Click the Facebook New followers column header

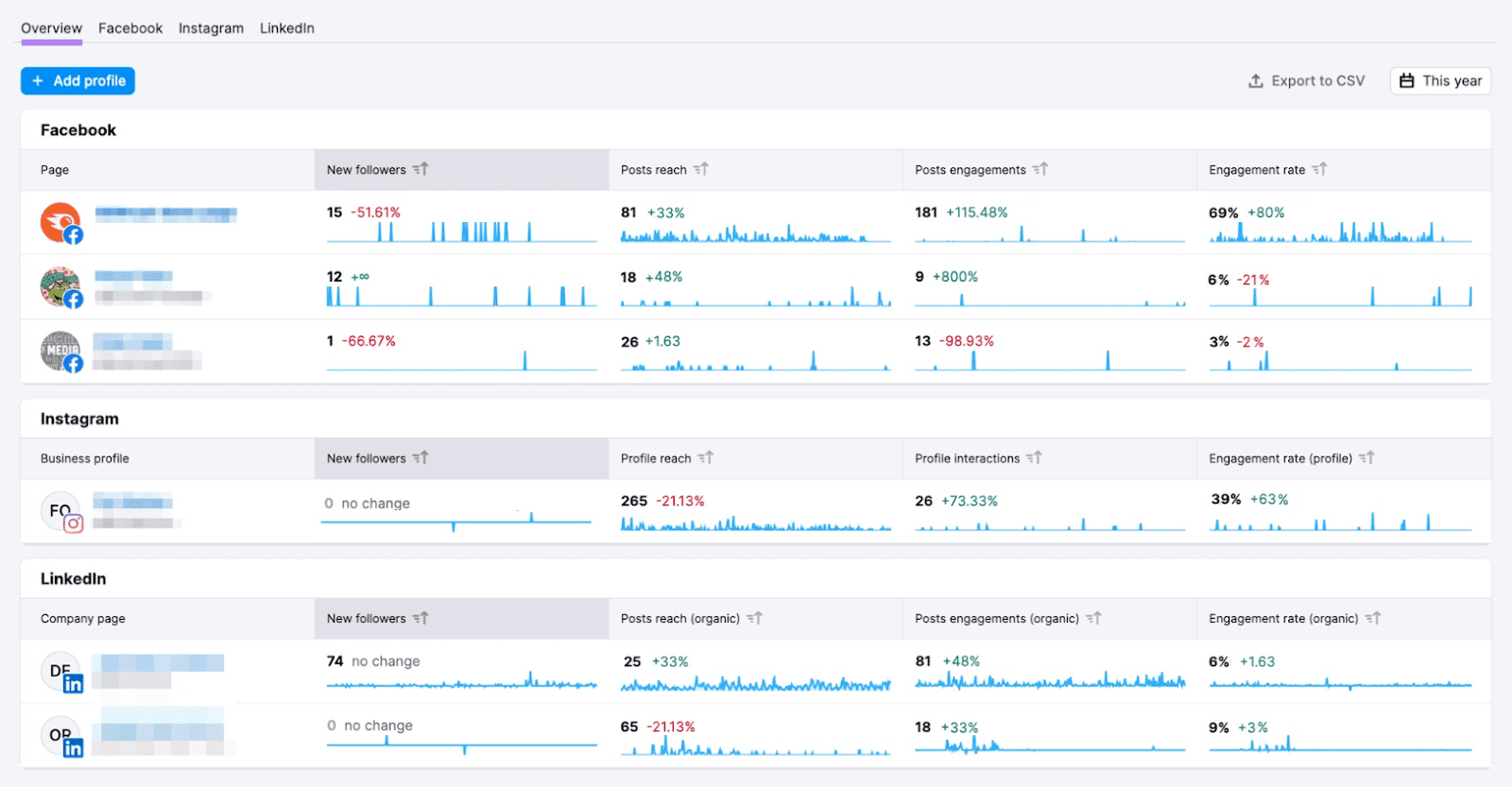(367, 170)
